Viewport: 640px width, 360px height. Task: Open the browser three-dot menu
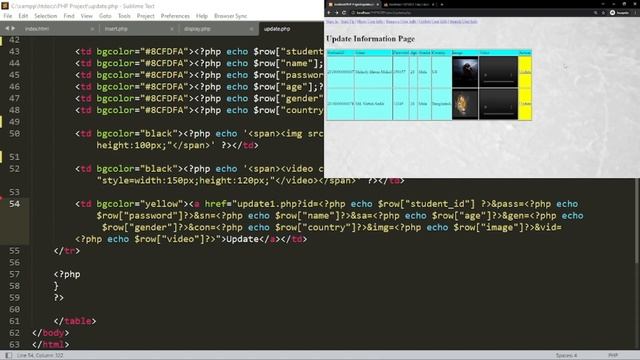click(x=635, y=13)
